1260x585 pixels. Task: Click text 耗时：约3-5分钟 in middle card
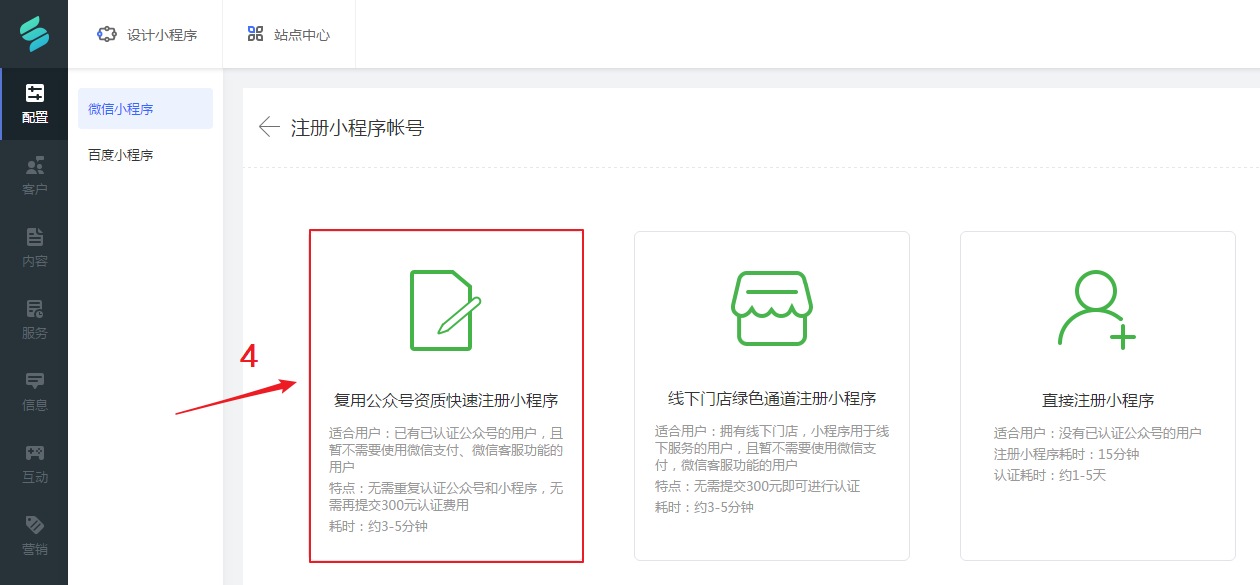click(704, 507)
